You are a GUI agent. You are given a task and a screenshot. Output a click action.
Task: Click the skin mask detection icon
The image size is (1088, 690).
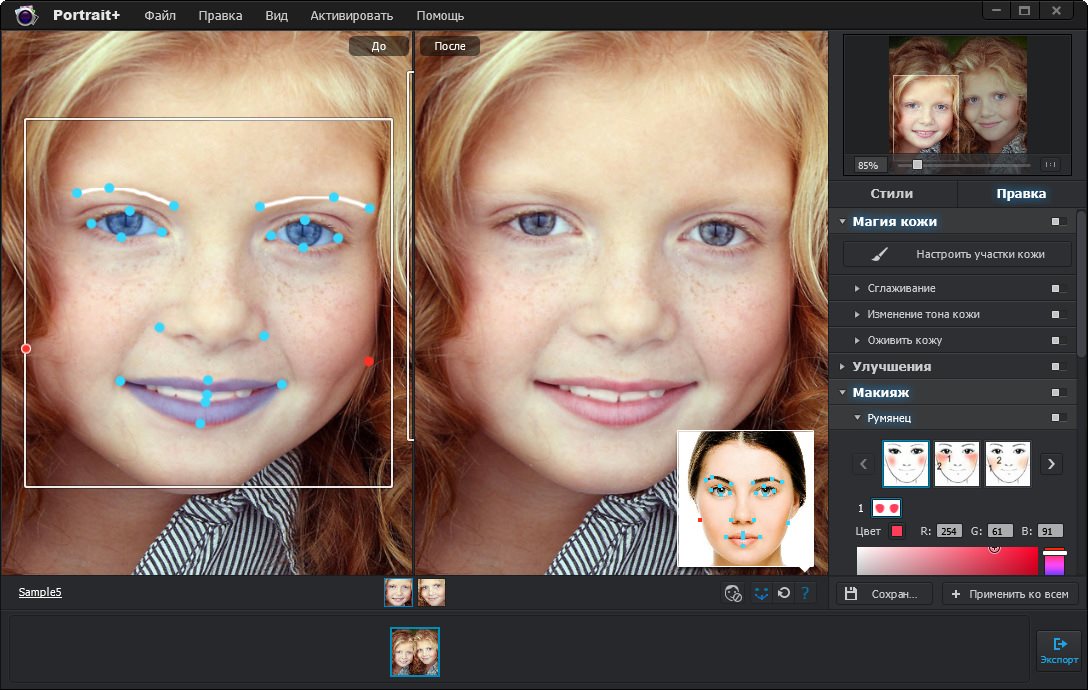pyautogui.click(x=733, y=592)
